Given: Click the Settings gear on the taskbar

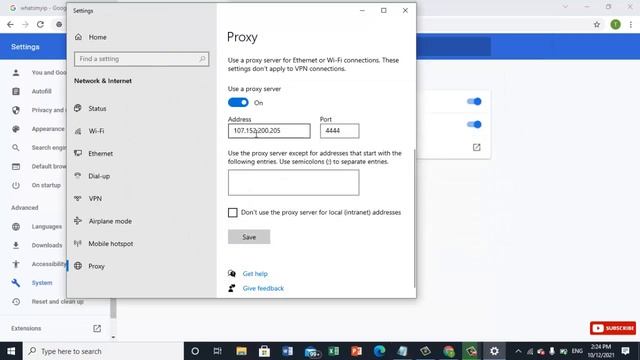Looking at the screenshot, I should (494, 351).
